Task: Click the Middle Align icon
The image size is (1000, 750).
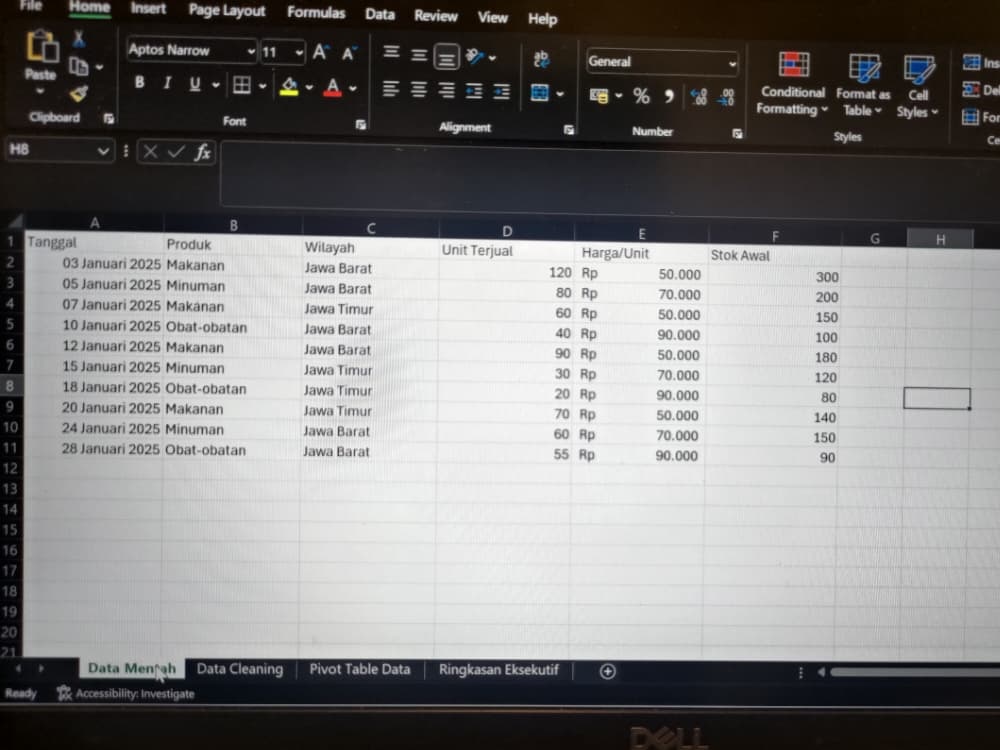Action: tap(419, 55)
